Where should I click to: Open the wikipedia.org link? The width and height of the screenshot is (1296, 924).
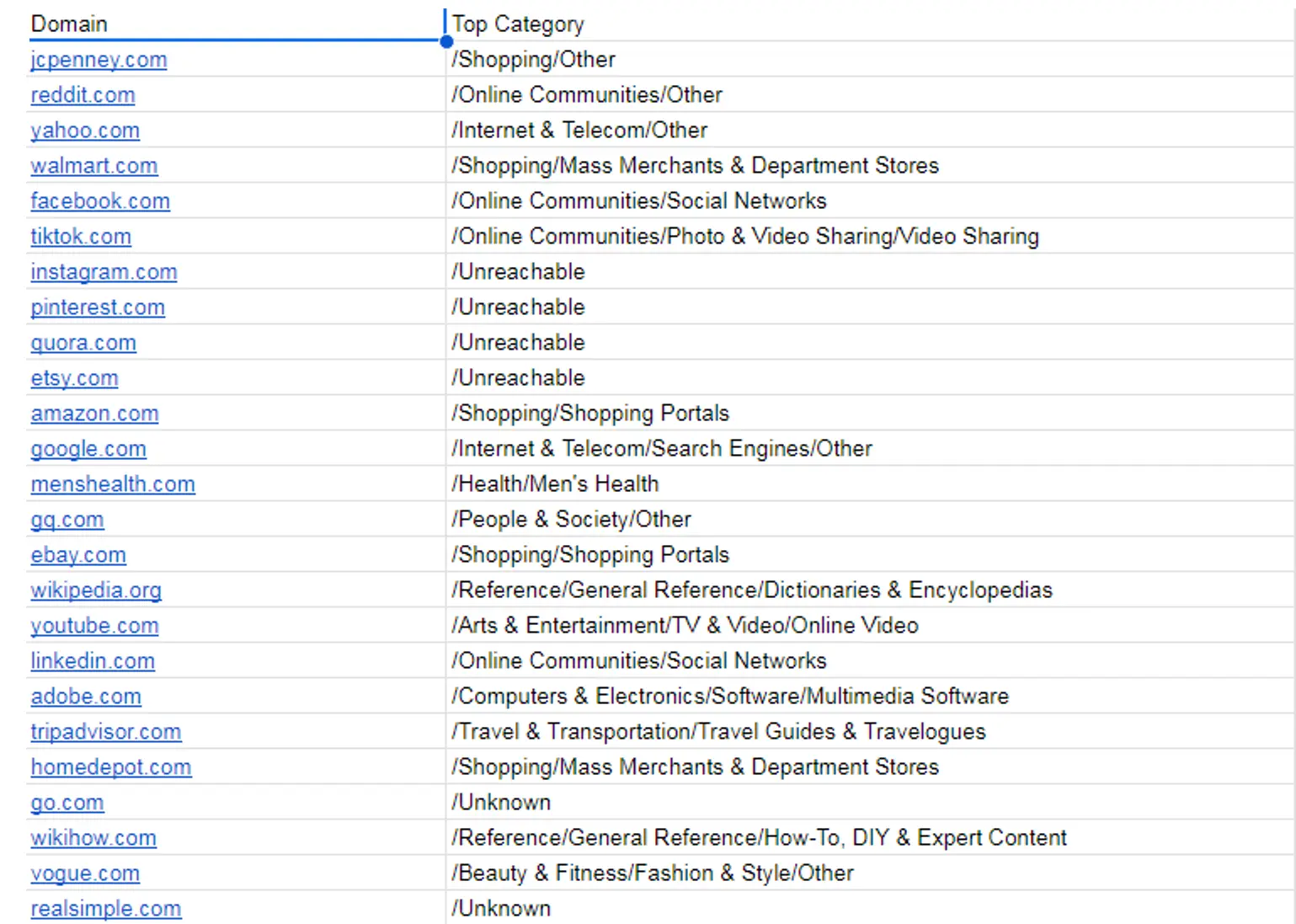(96, 590)
